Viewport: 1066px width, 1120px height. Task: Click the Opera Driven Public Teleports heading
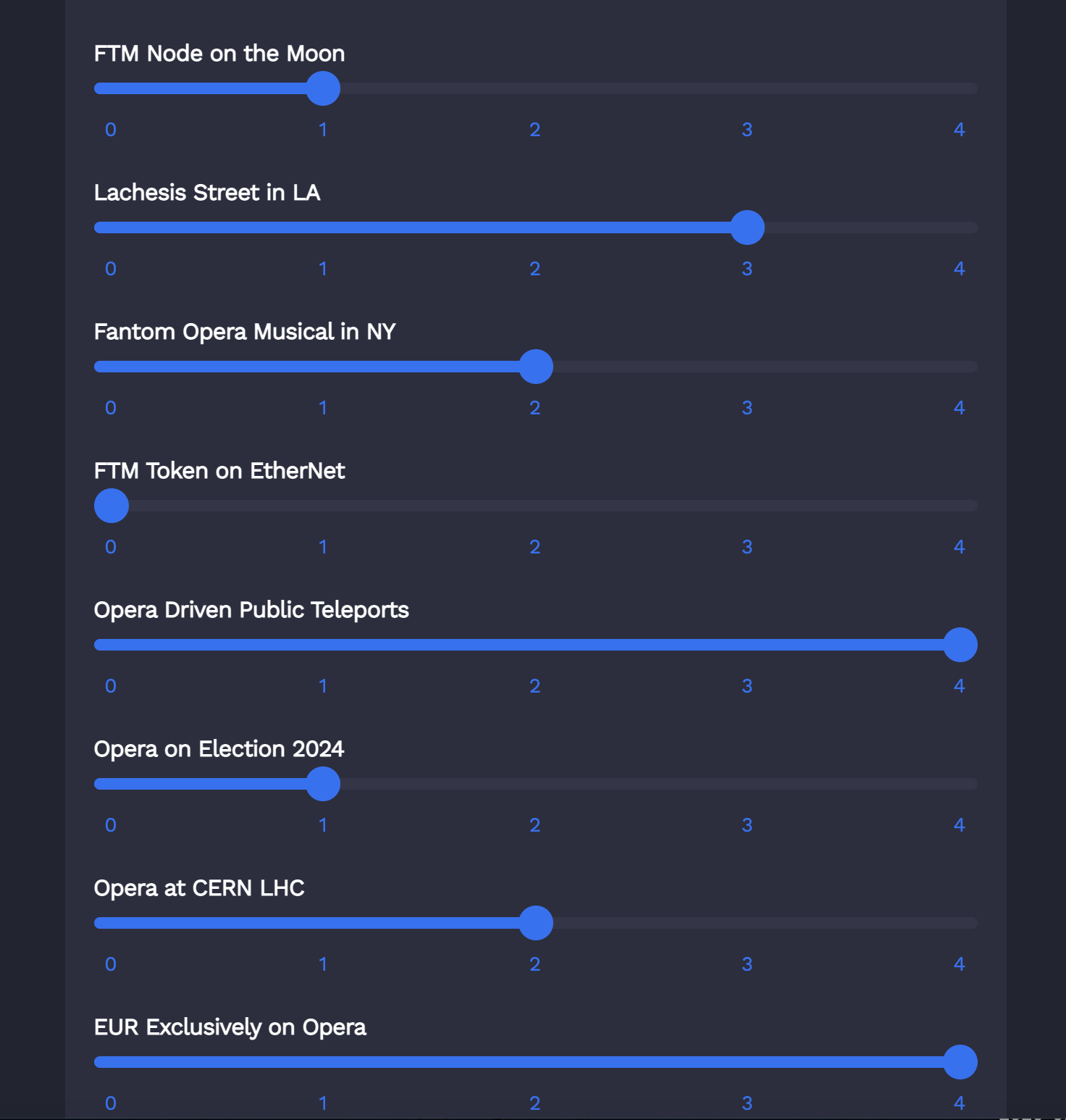[251, 609]
